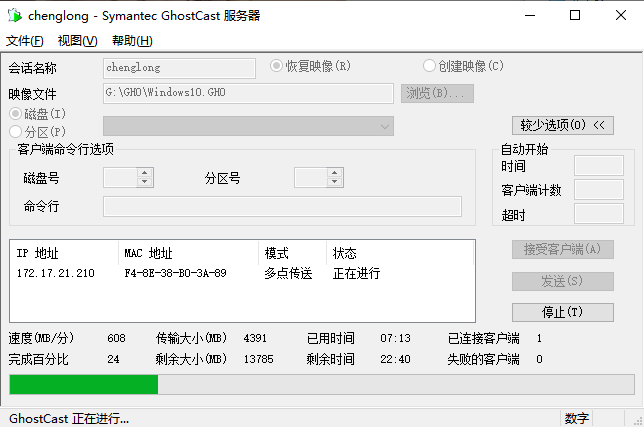Minimize the GhostCast window

(x=530, y=16)
